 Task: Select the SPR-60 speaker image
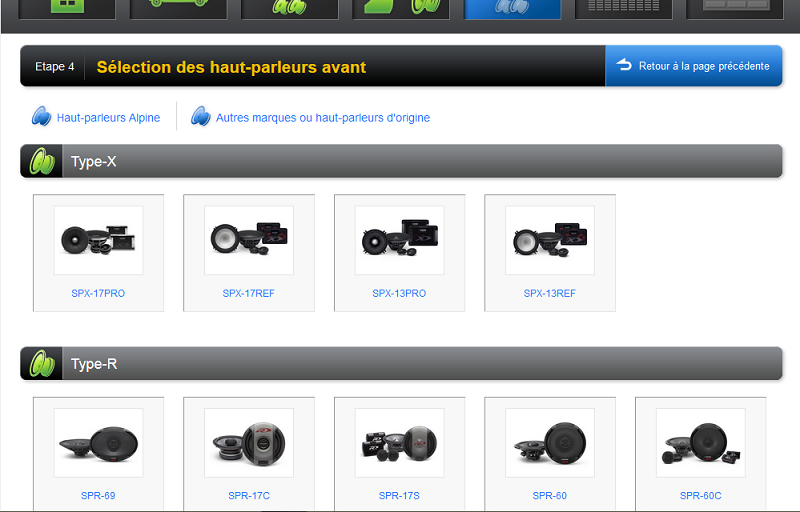tap(549, 442)
